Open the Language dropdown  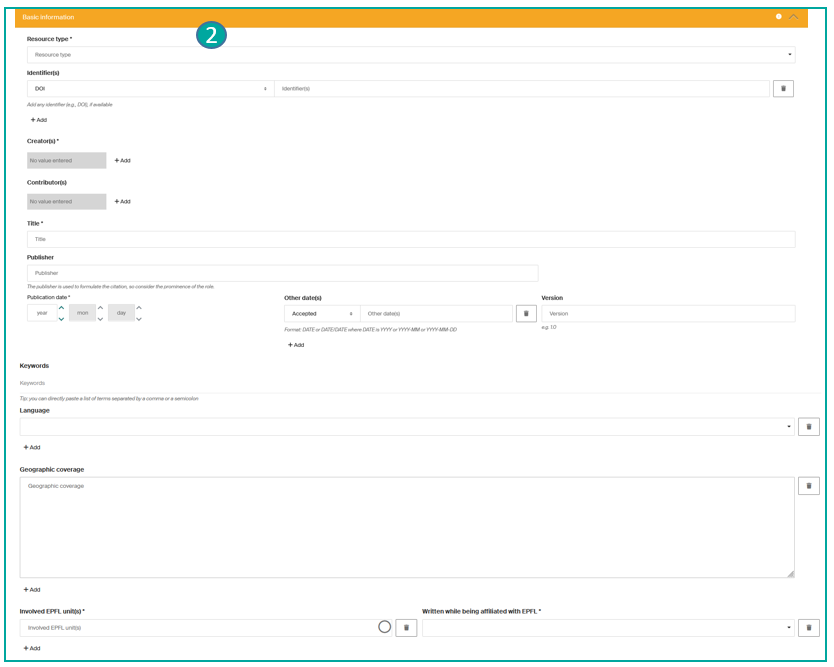[407, 427]
